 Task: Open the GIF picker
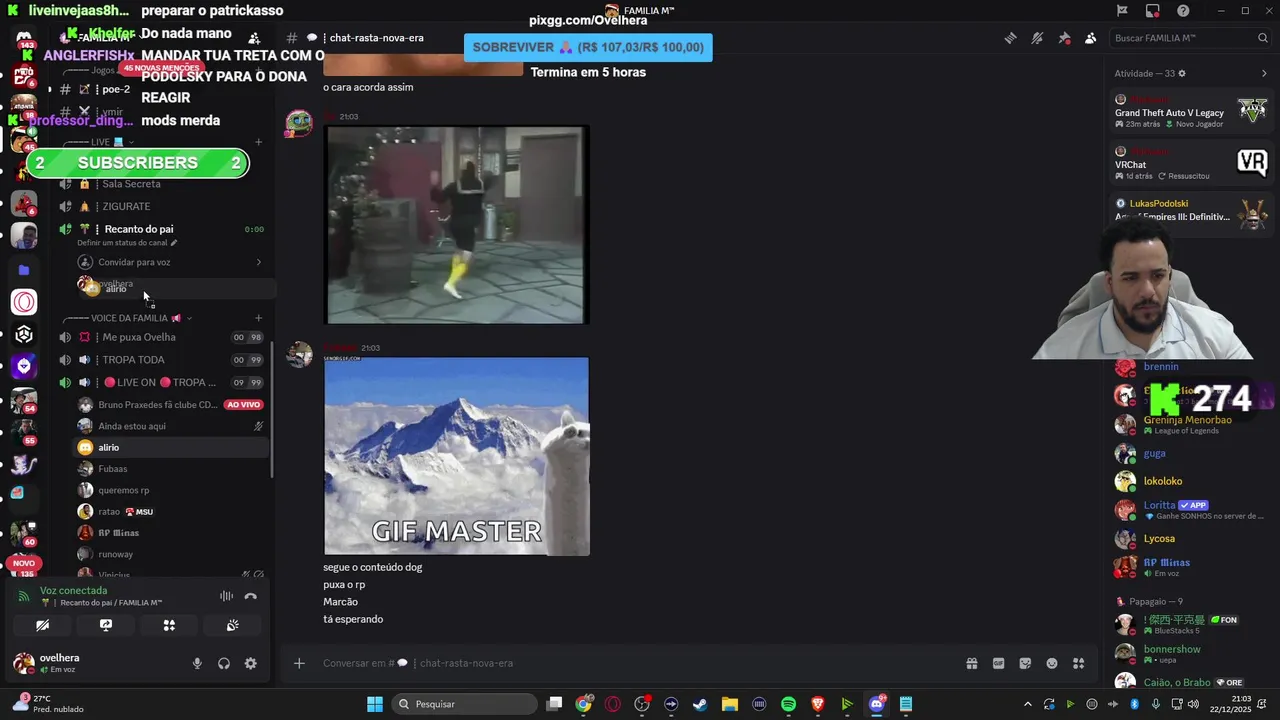click(998, 663)
